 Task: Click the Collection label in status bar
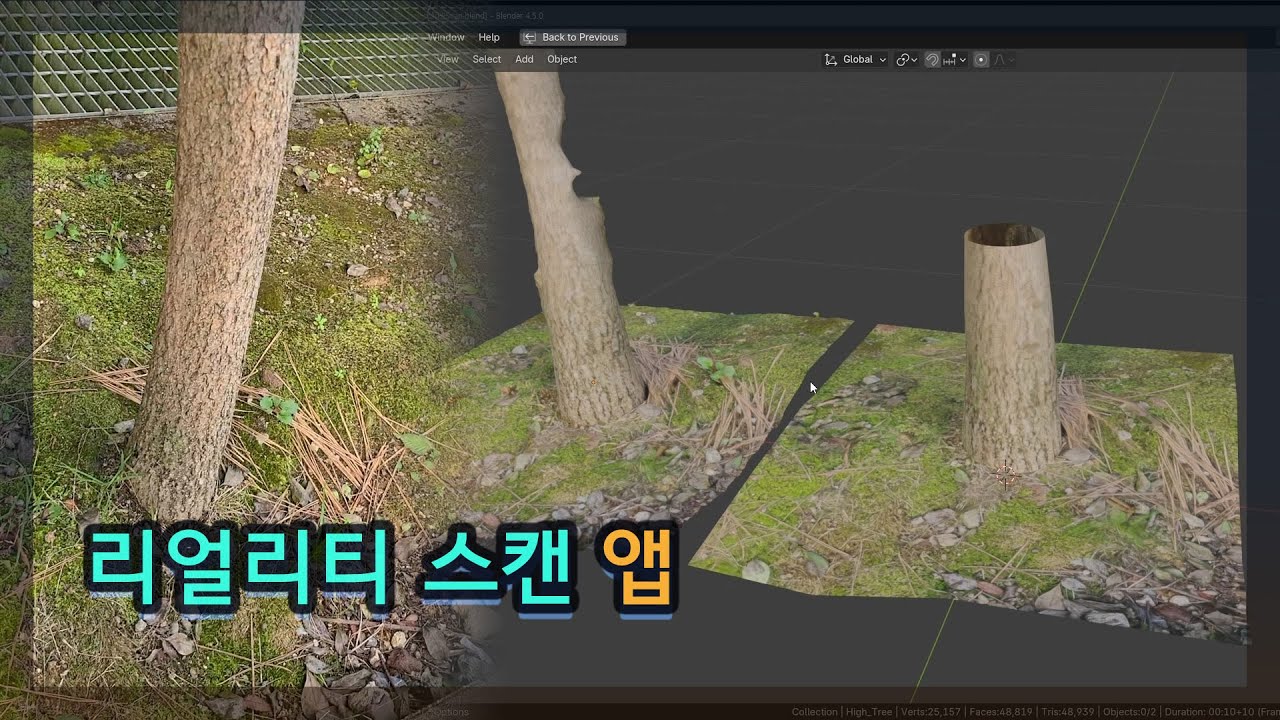click(x=814, y=712)
